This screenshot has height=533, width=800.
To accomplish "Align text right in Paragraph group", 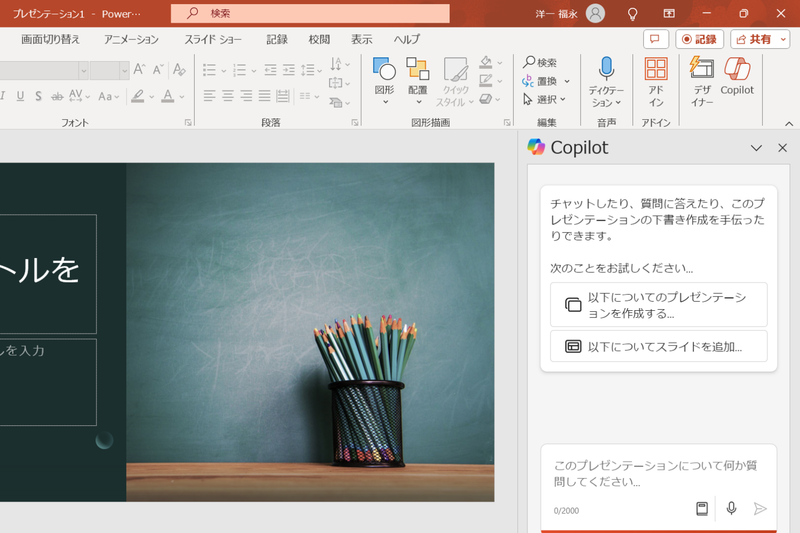I will point(246,95).
